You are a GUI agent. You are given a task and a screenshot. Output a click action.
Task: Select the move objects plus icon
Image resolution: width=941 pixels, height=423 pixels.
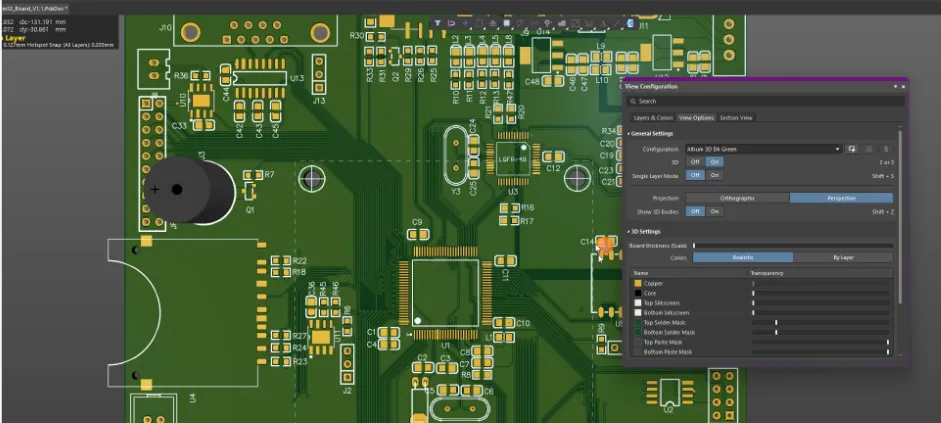(465, 23)
